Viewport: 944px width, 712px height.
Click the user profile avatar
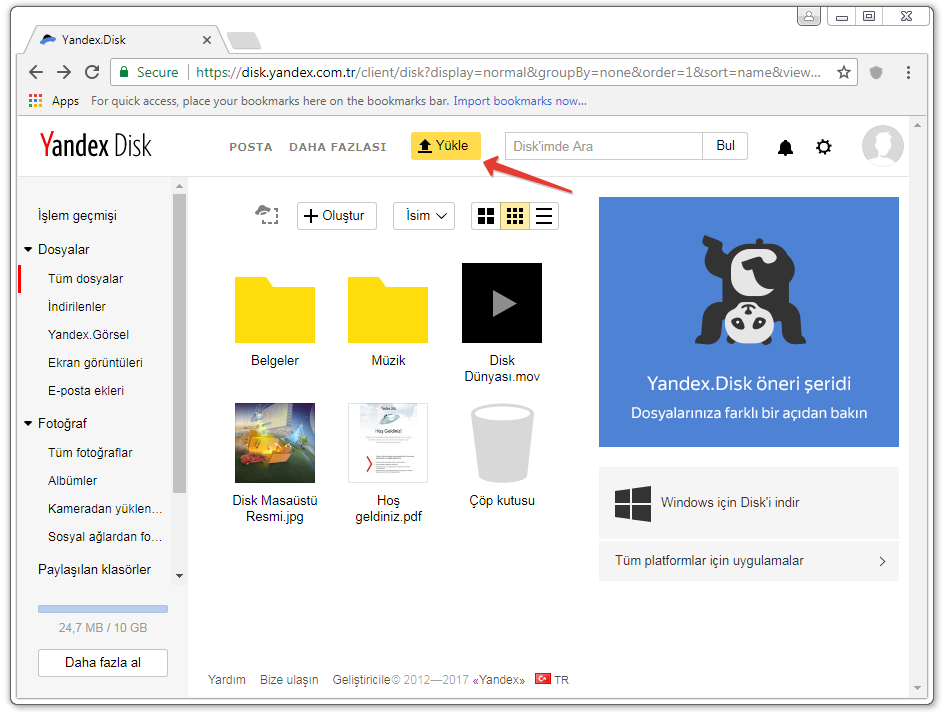click(x=882, y=146)
